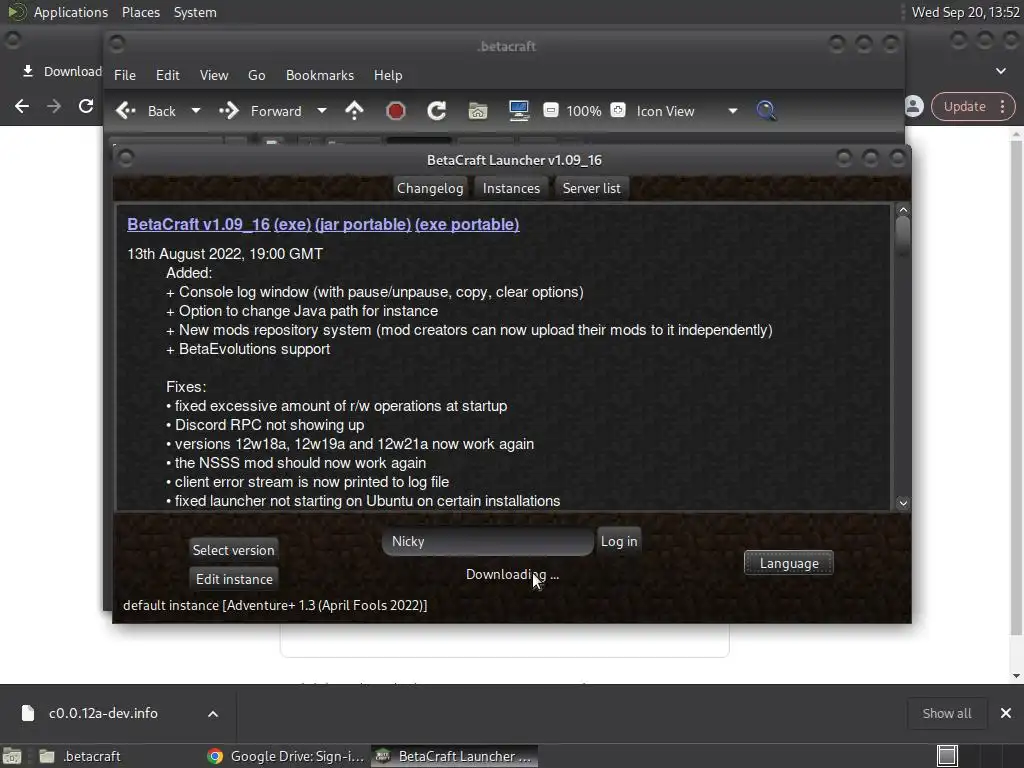The image size is (1024, 768).
Task: Switch to the Google Drive Chrome taskbar window
Action: (285, 756)
